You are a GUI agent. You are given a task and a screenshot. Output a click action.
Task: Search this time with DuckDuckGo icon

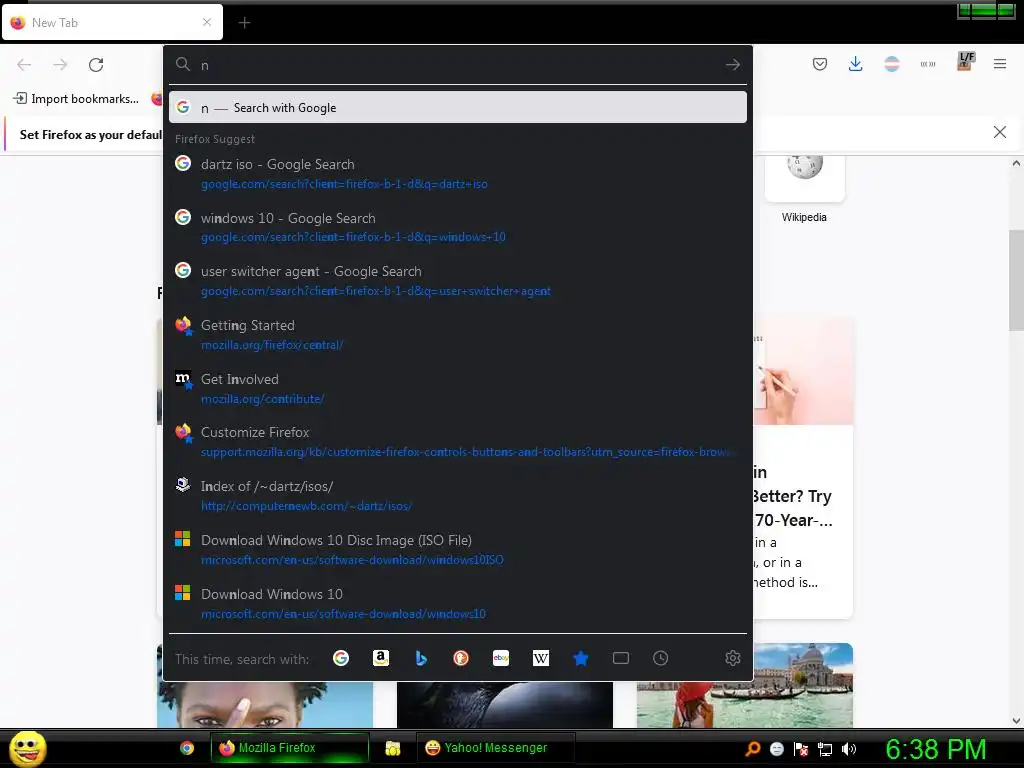point(461,658)
